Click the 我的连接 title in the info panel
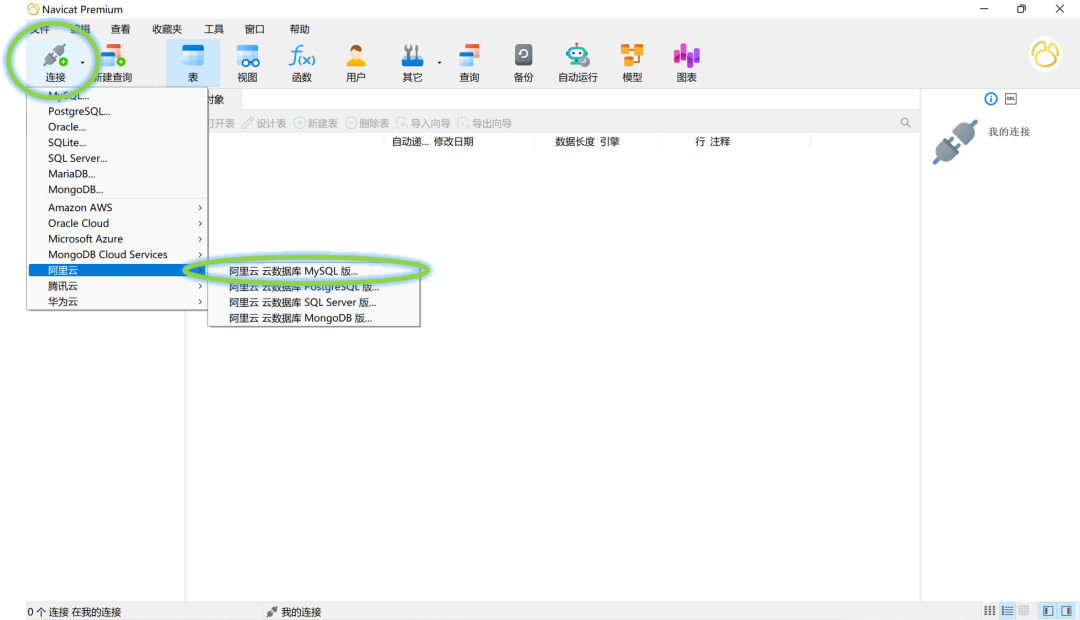1080x620 pixels. point(1009,132)
